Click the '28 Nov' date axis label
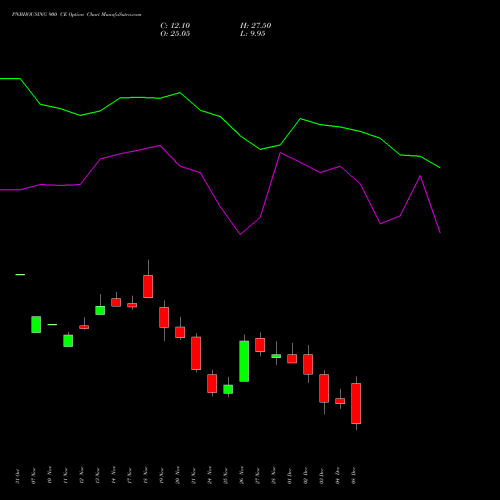 [x=274, y=476]
